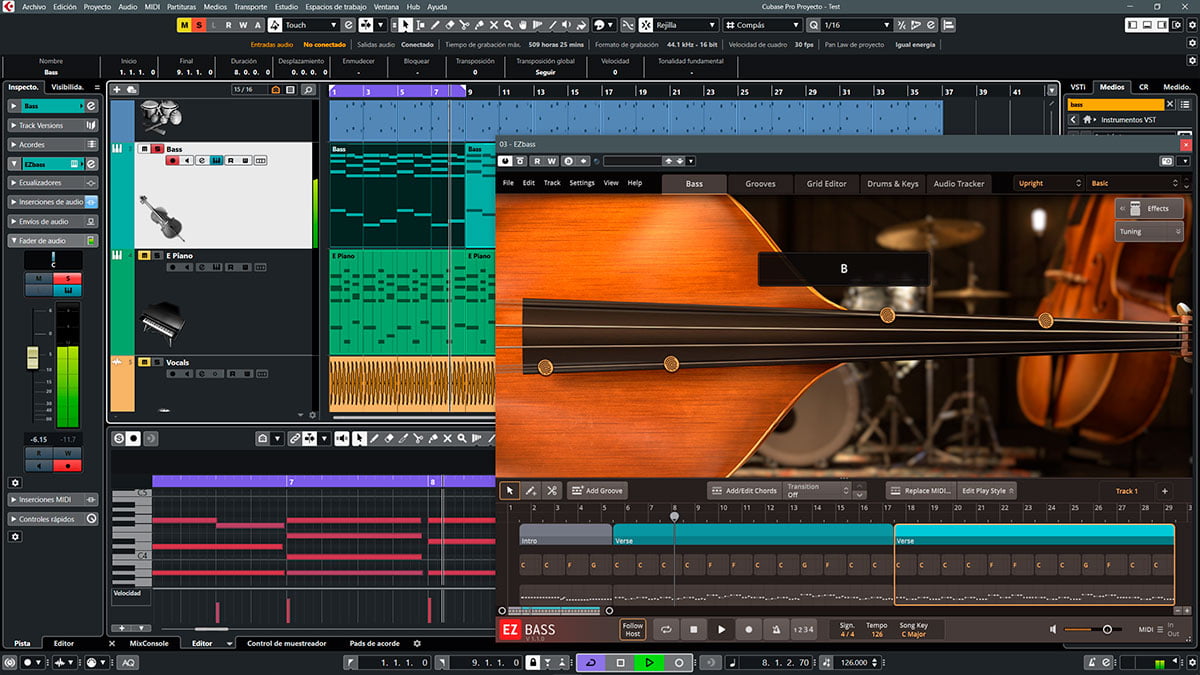Screen dimensions: 1200x675
Task: Select the EZbass pencil draw tool
Action: [x=531, y=491]
